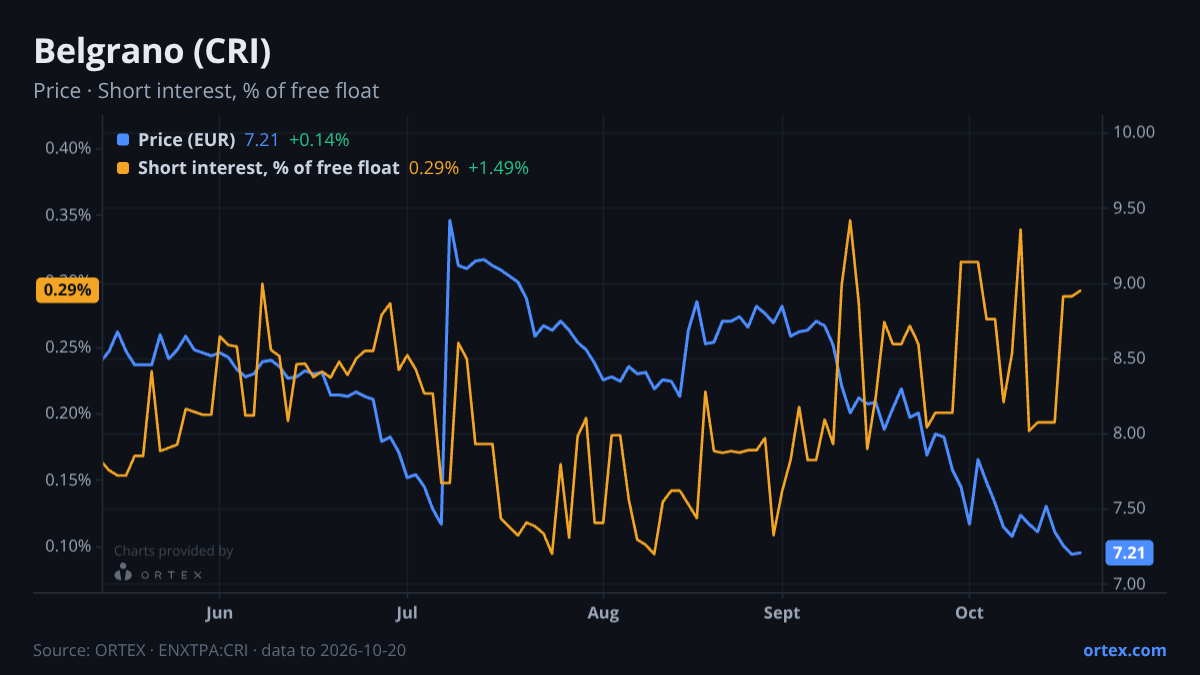The width and height of the screenshot is (1200, 675).
Task: Click the Belgrano (CRI) chart title
Action: click(x=152, y=50)
